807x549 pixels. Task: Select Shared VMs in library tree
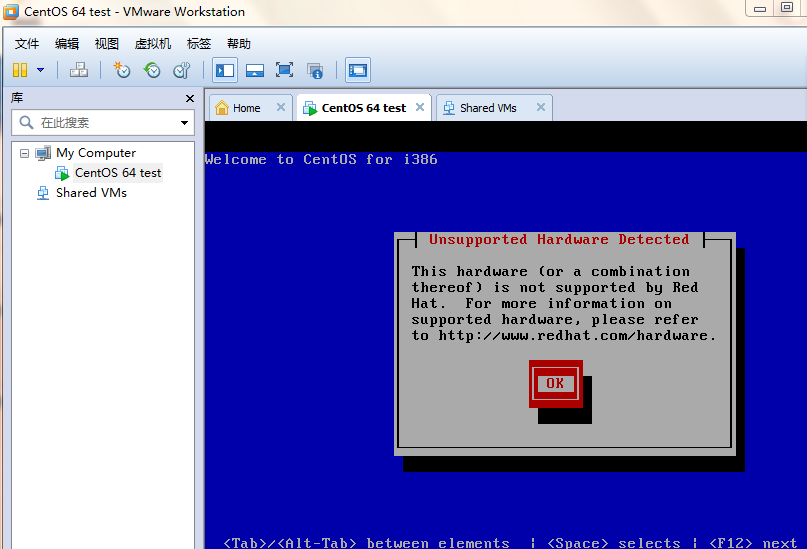point(91,193)
